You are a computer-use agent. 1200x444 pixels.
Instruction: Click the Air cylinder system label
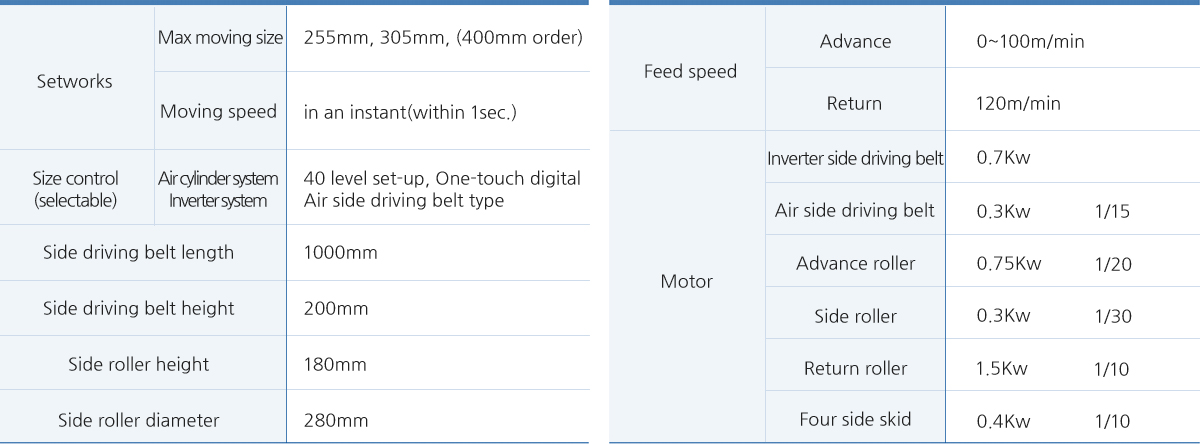(x=218, y=179)
